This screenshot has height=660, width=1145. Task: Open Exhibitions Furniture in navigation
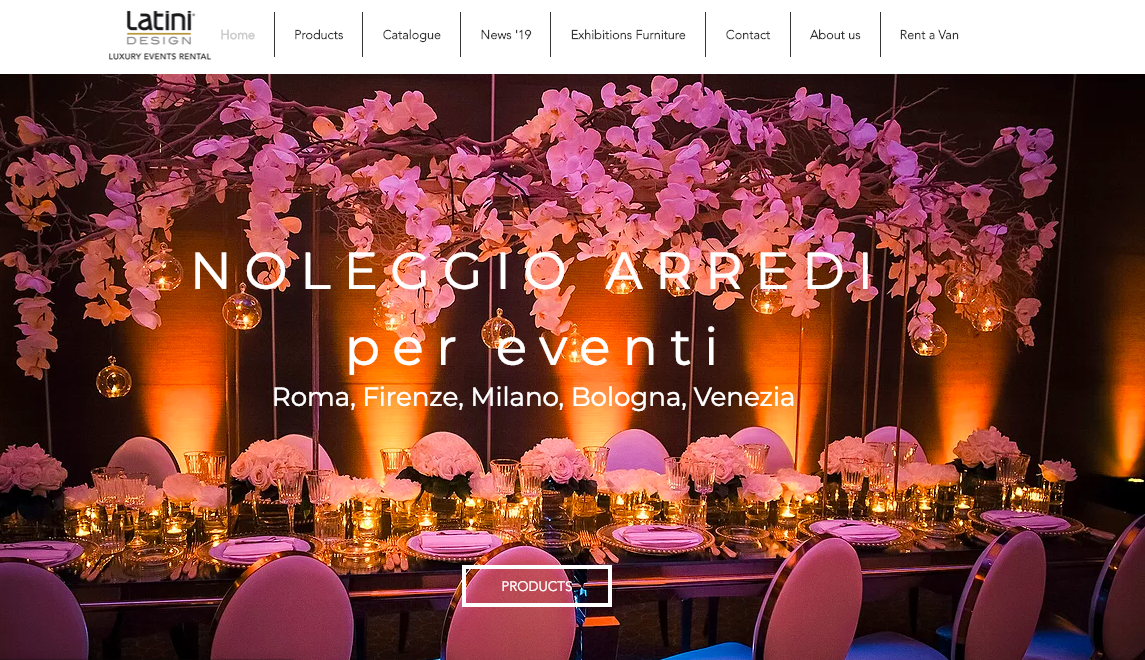pos(628,34)
